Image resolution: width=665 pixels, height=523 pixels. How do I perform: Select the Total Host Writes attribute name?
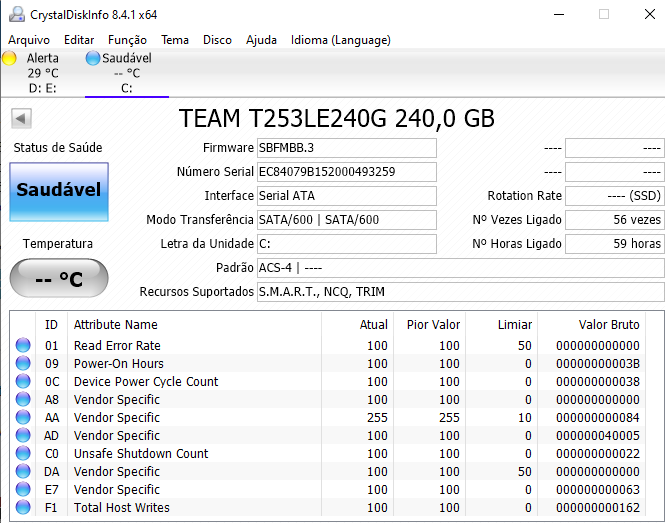click(x=122, y=508)
